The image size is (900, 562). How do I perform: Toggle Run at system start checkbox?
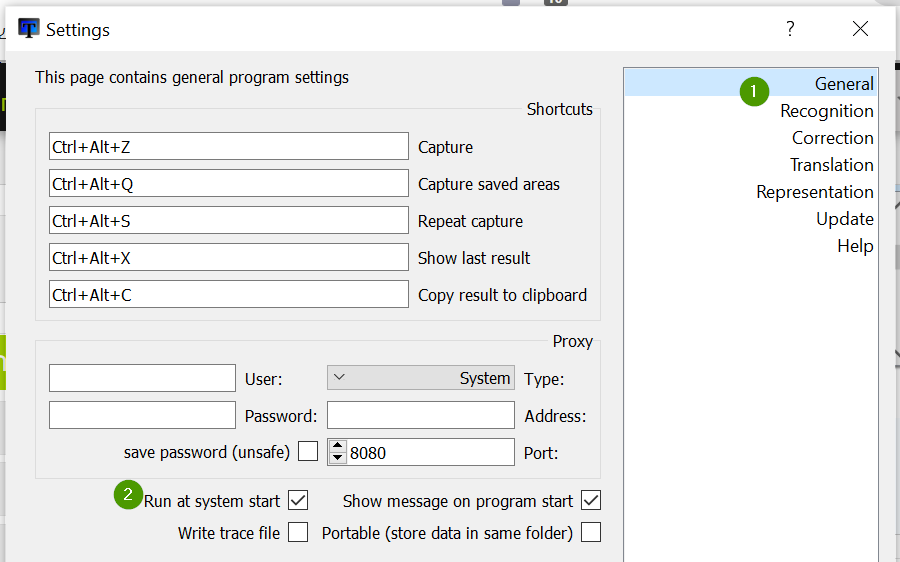[298, 500]
